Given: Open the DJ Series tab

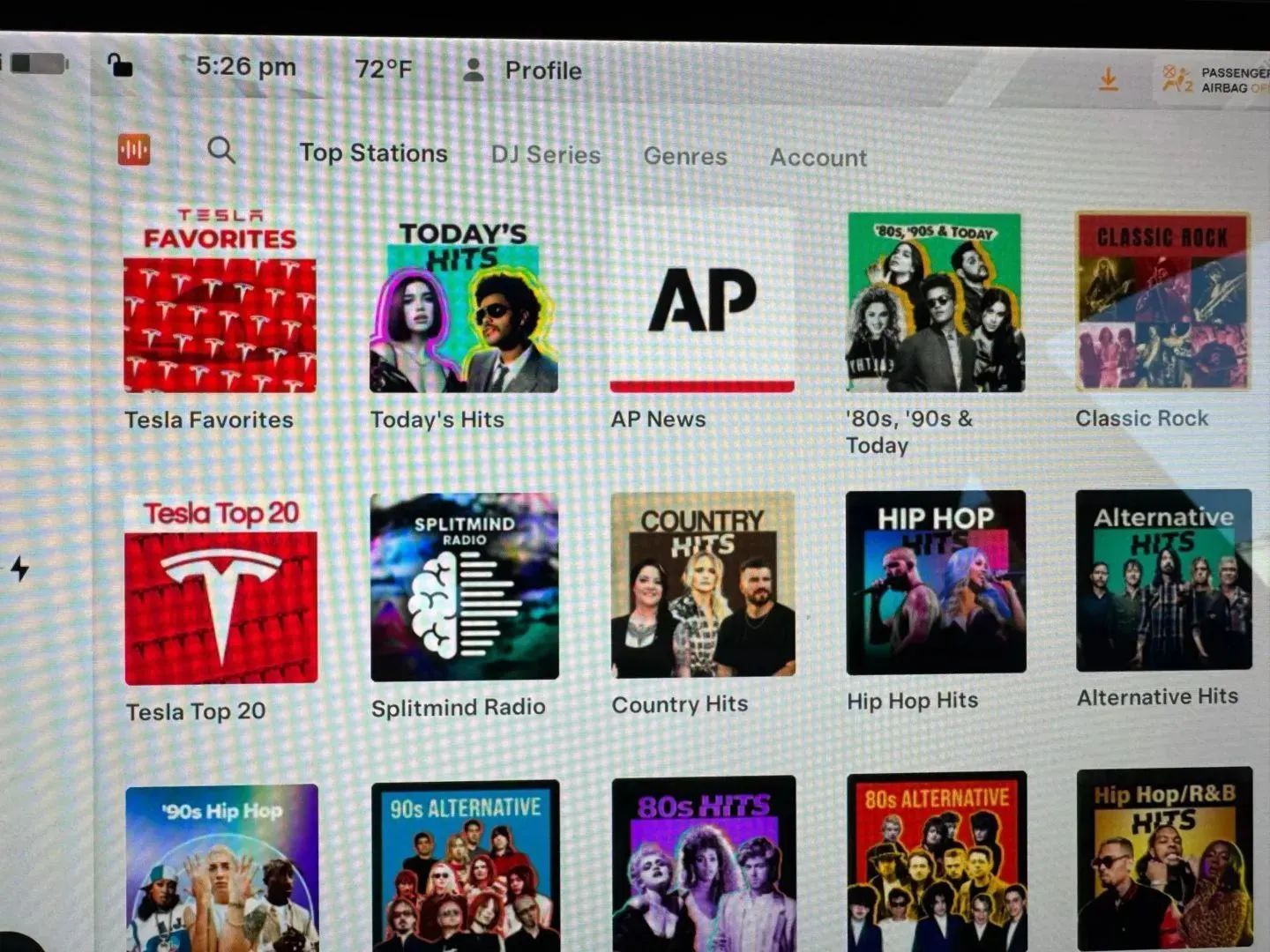Looking at the screenshot, I should (546, 155).
